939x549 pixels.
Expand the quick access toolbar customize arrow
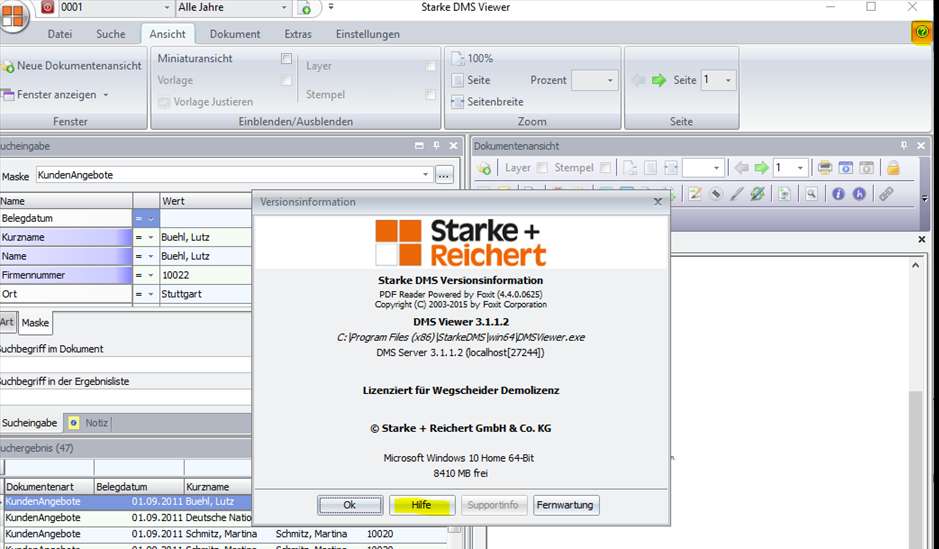click(x=331, y=8)
